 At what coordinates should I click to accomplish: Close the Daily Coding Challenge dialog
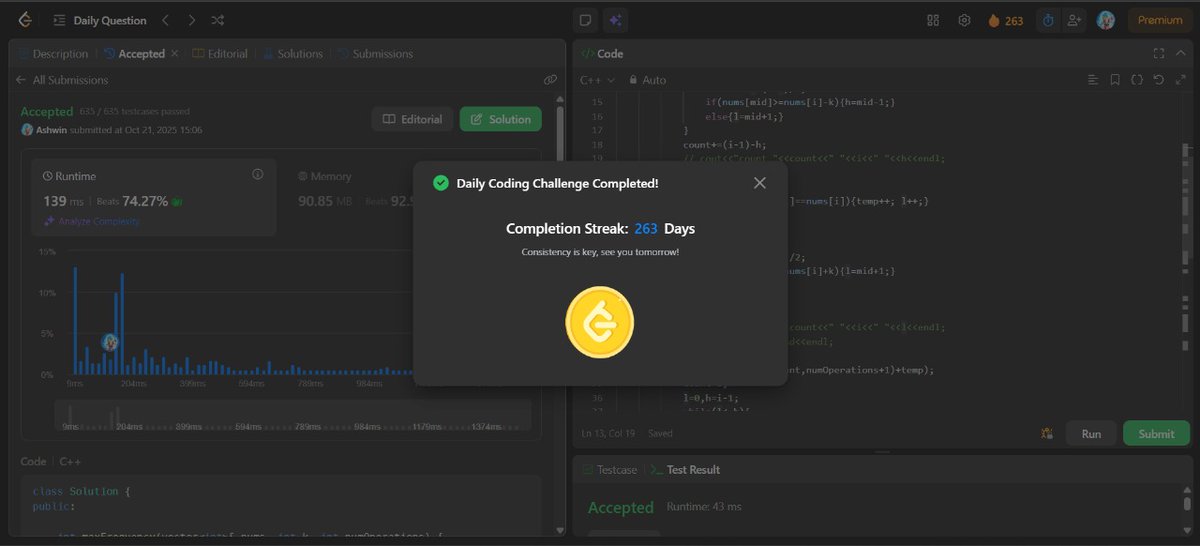click(x=760, y=183)
